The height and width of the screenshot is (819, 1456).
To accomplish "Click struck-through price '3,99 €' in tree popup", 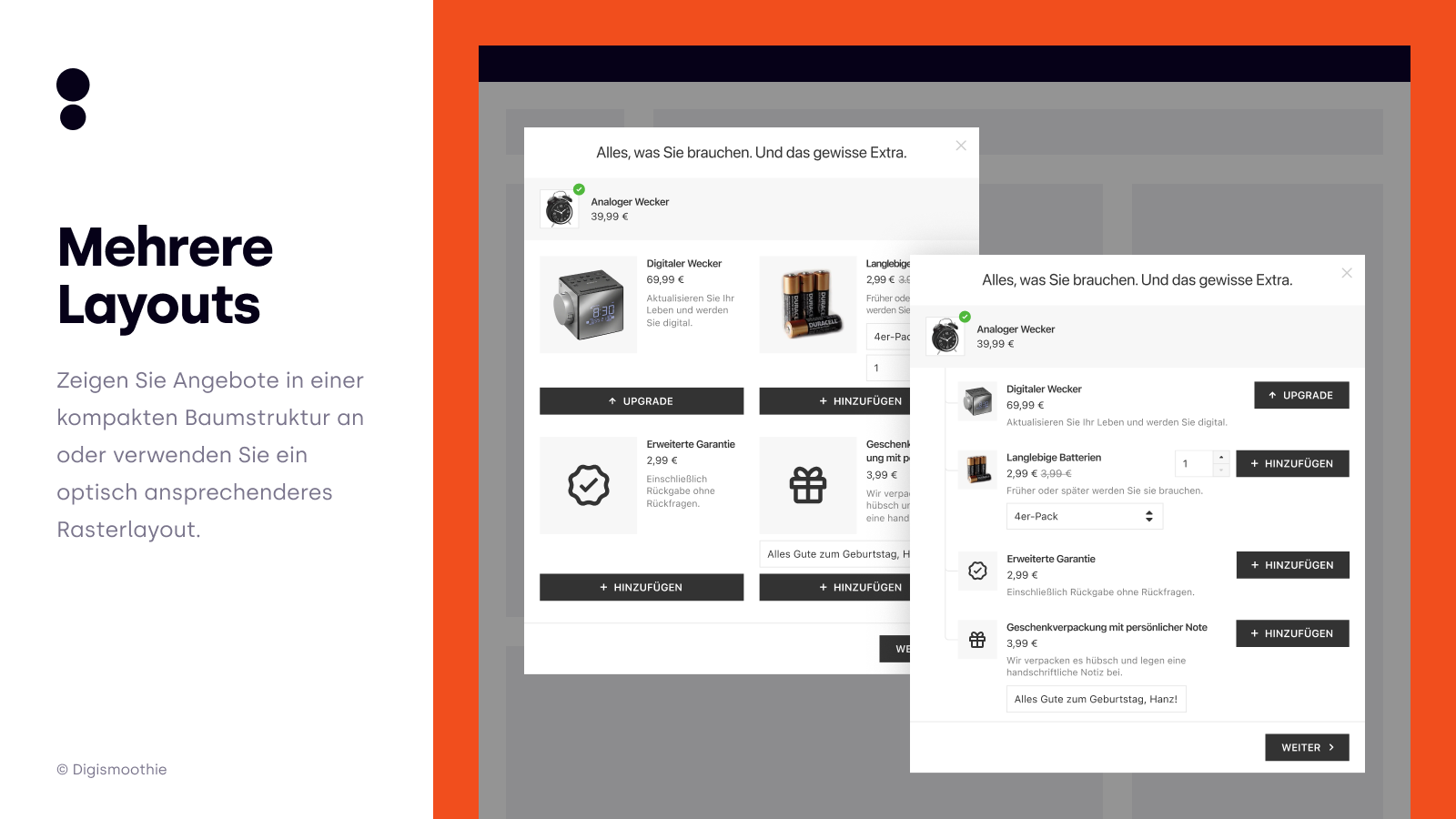I will coord(1056,474).
